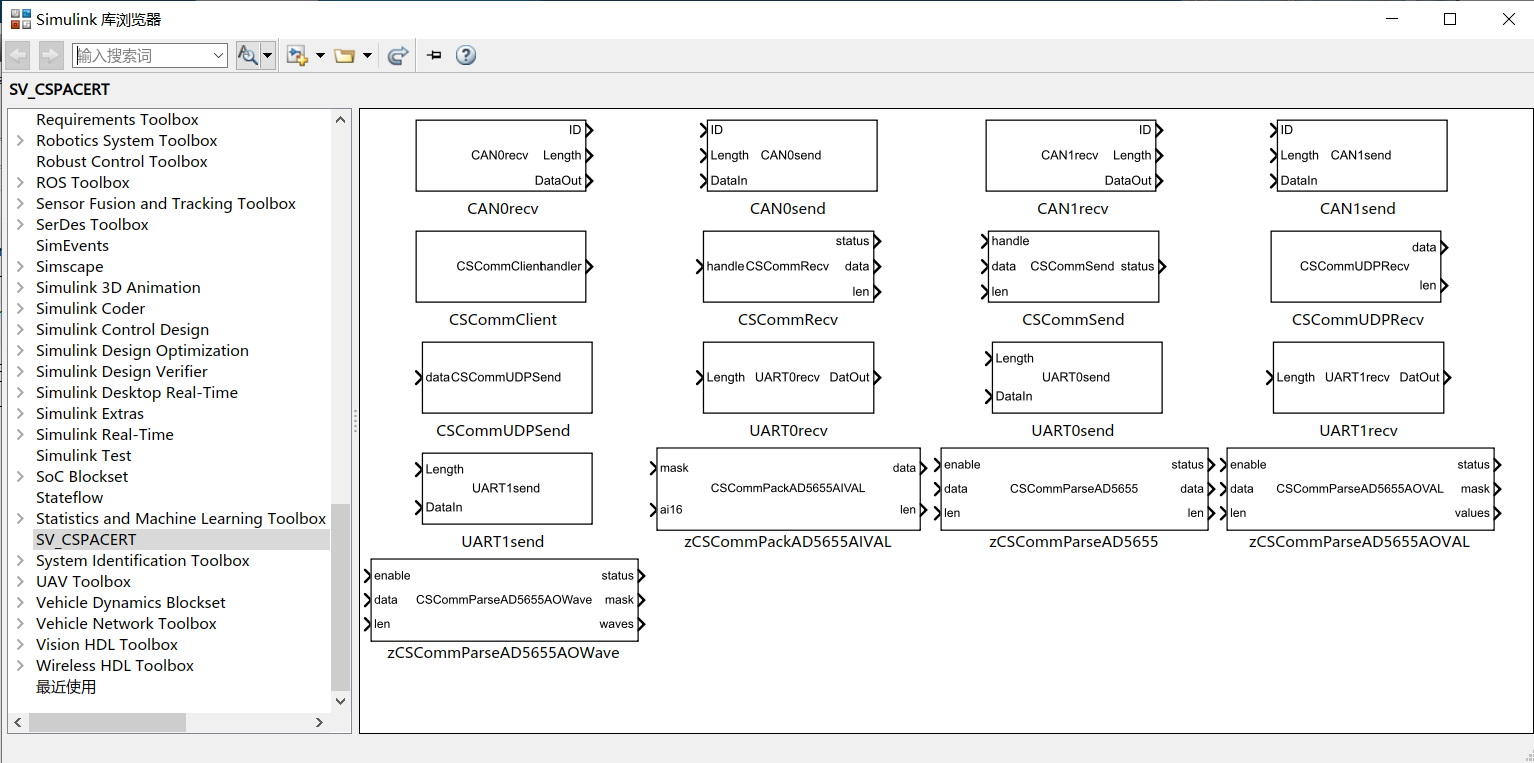This screenshot has width=1534, height=763.
Task: Select the zCSCommParseAD5655 block
Action: click(1073, 489)
